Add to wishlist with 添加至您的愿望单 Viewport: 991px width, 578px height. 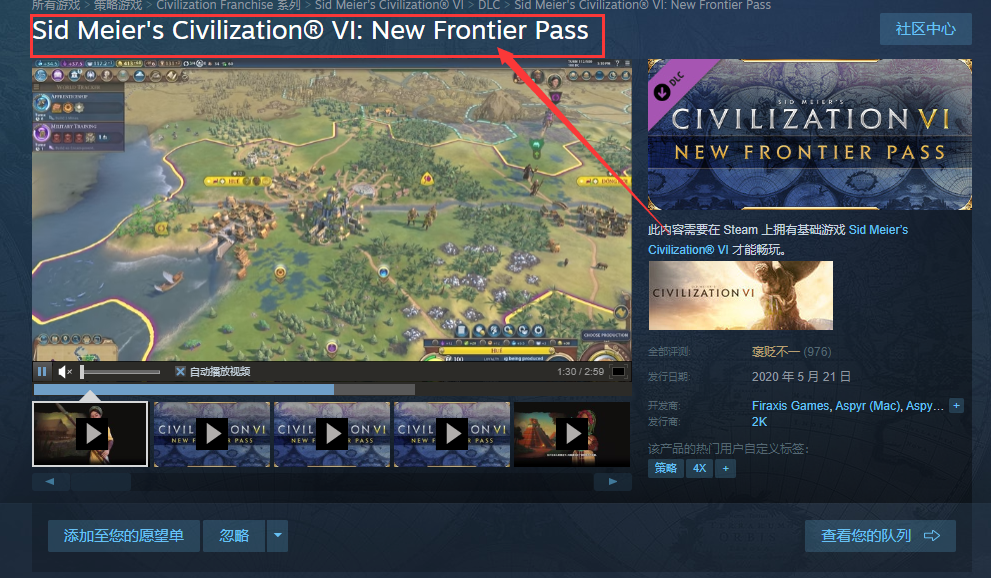pyautogui.click(x=124, y=536)
